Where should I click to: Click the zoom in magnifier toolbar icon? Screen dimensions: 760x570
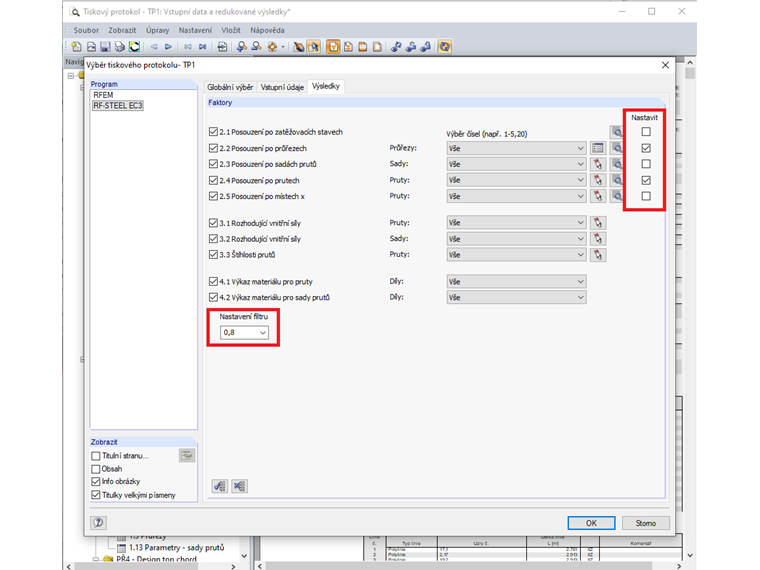[x=241, y=47]
